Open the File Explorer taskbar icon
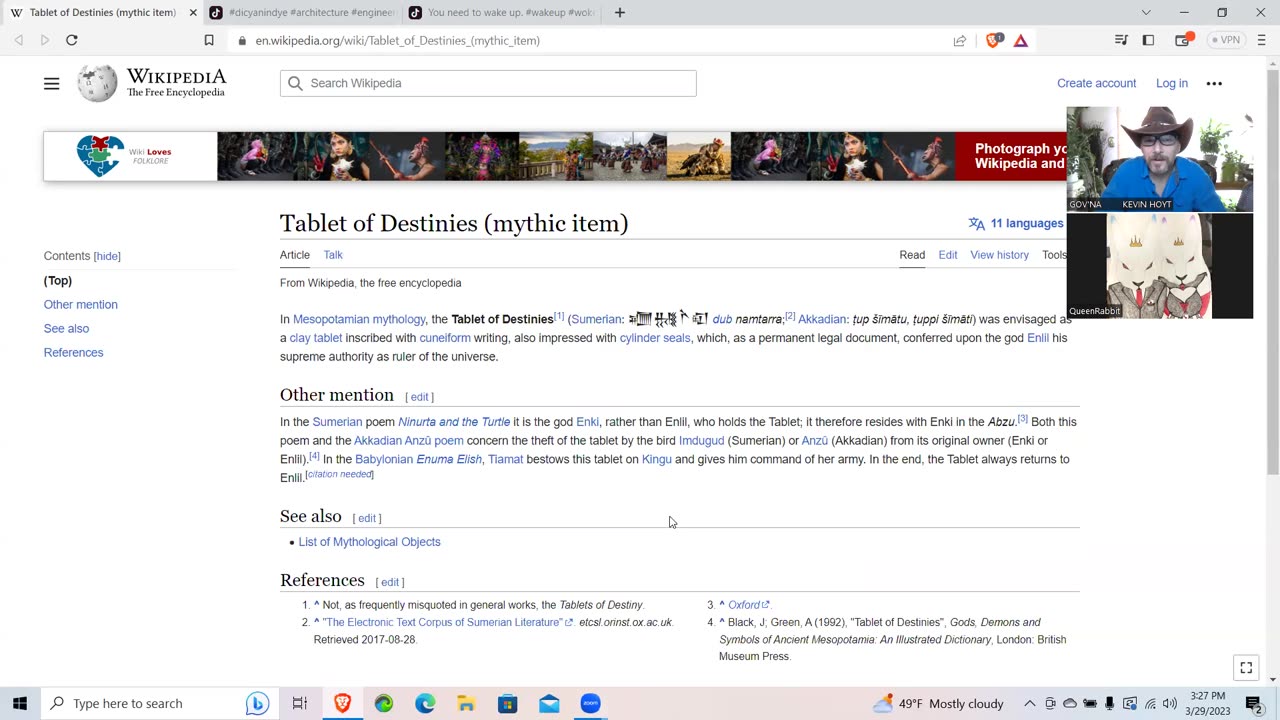 pos(466,703)
